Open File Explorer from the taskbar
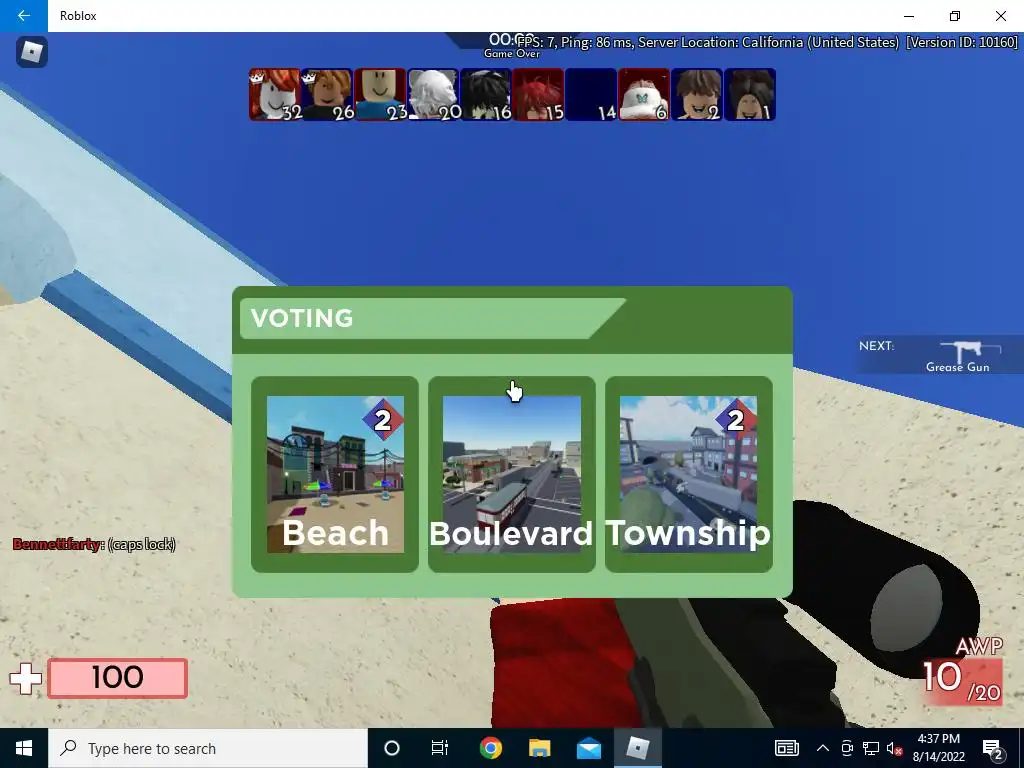 (x=539, y=748)
